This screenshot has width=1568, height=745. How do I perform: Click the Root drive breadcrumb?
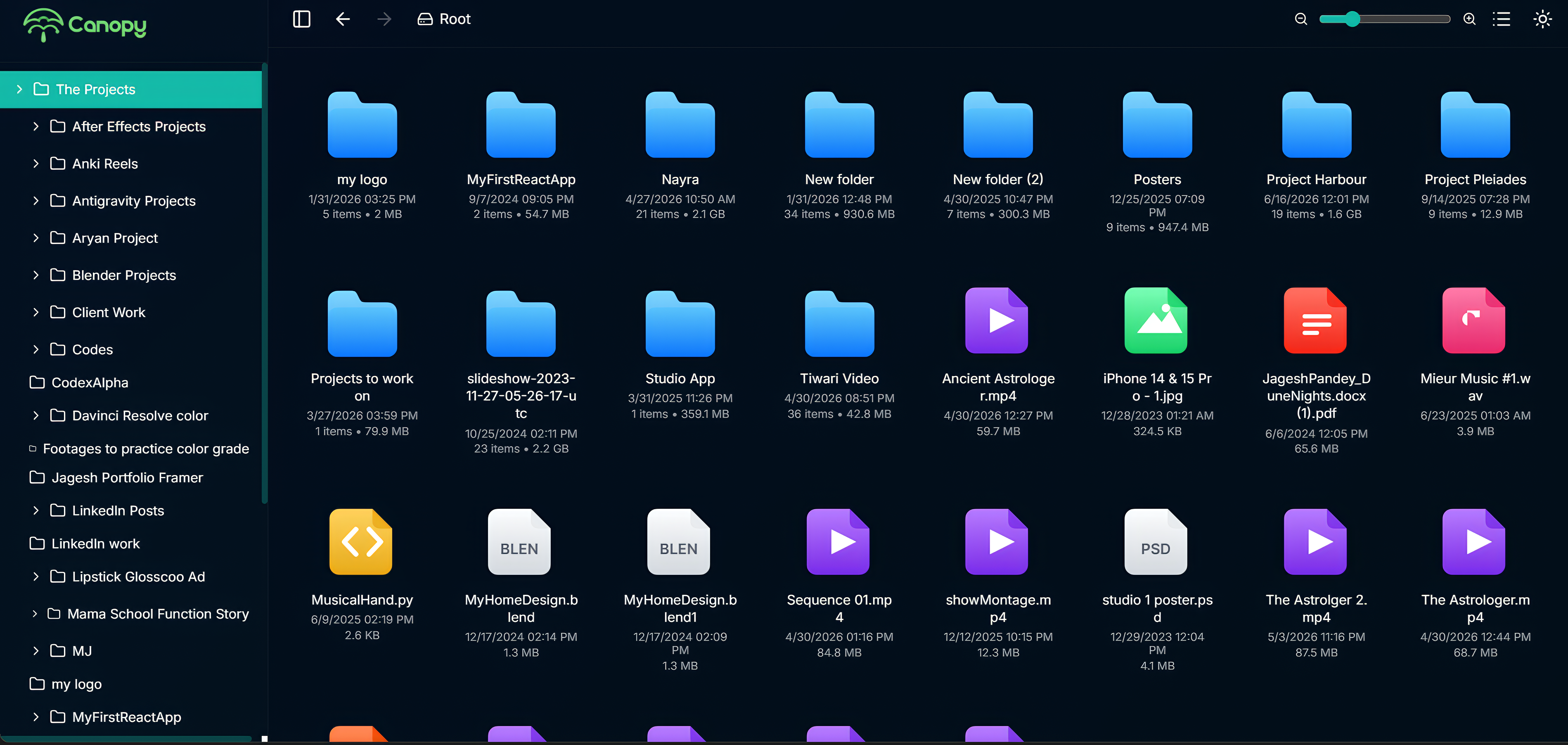(444, 19)
